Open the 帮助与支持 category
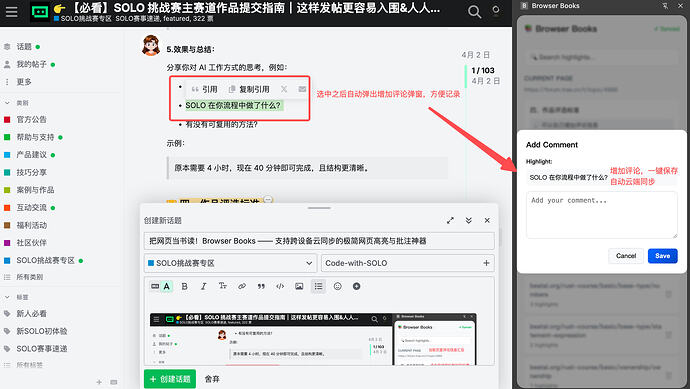Image resolution: width=690 pixels, height=389 pixels. coord(35,137)
